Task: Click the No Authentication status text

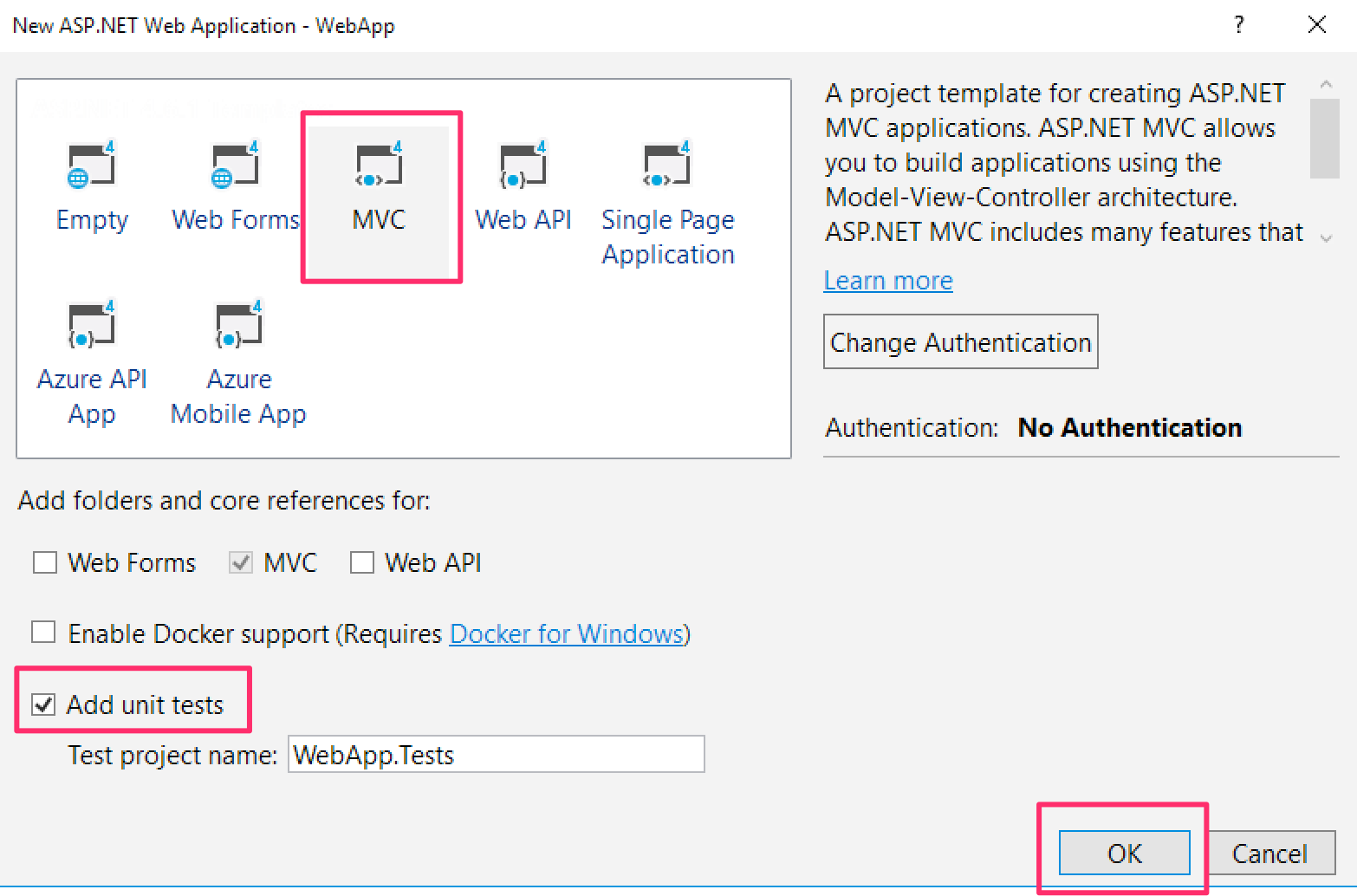Action: 1130,427
